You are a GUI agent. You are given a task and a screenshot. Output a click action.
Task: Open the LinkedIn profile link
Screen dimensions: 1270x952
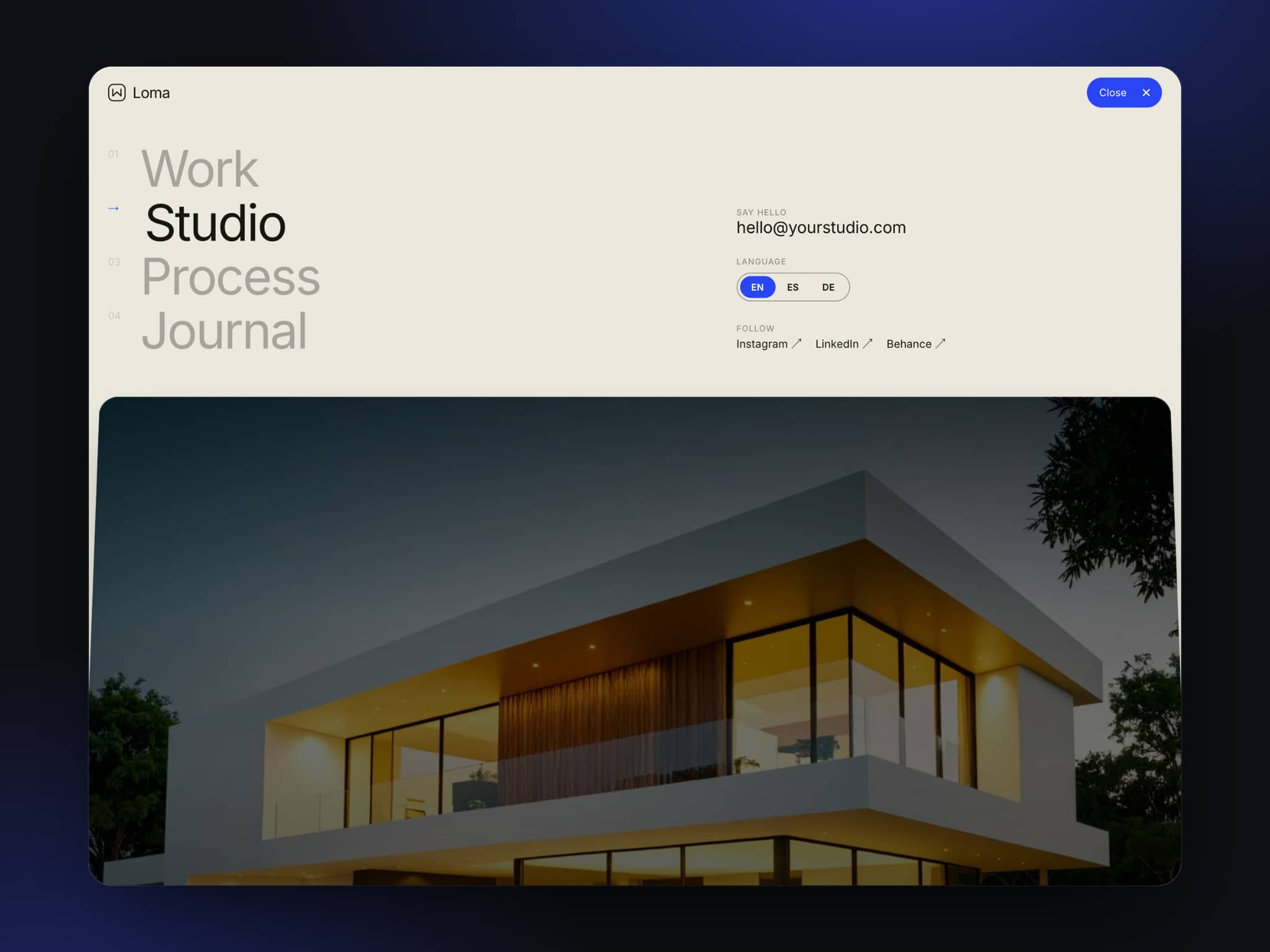[x=837, y=344]
